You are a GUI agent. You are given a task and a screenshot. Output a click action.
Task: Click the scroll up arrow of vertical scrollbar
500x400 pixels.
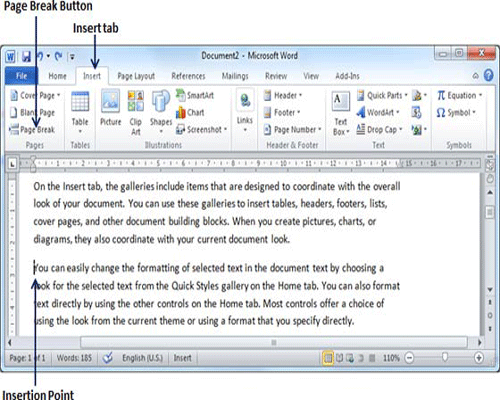click(490, 193)
